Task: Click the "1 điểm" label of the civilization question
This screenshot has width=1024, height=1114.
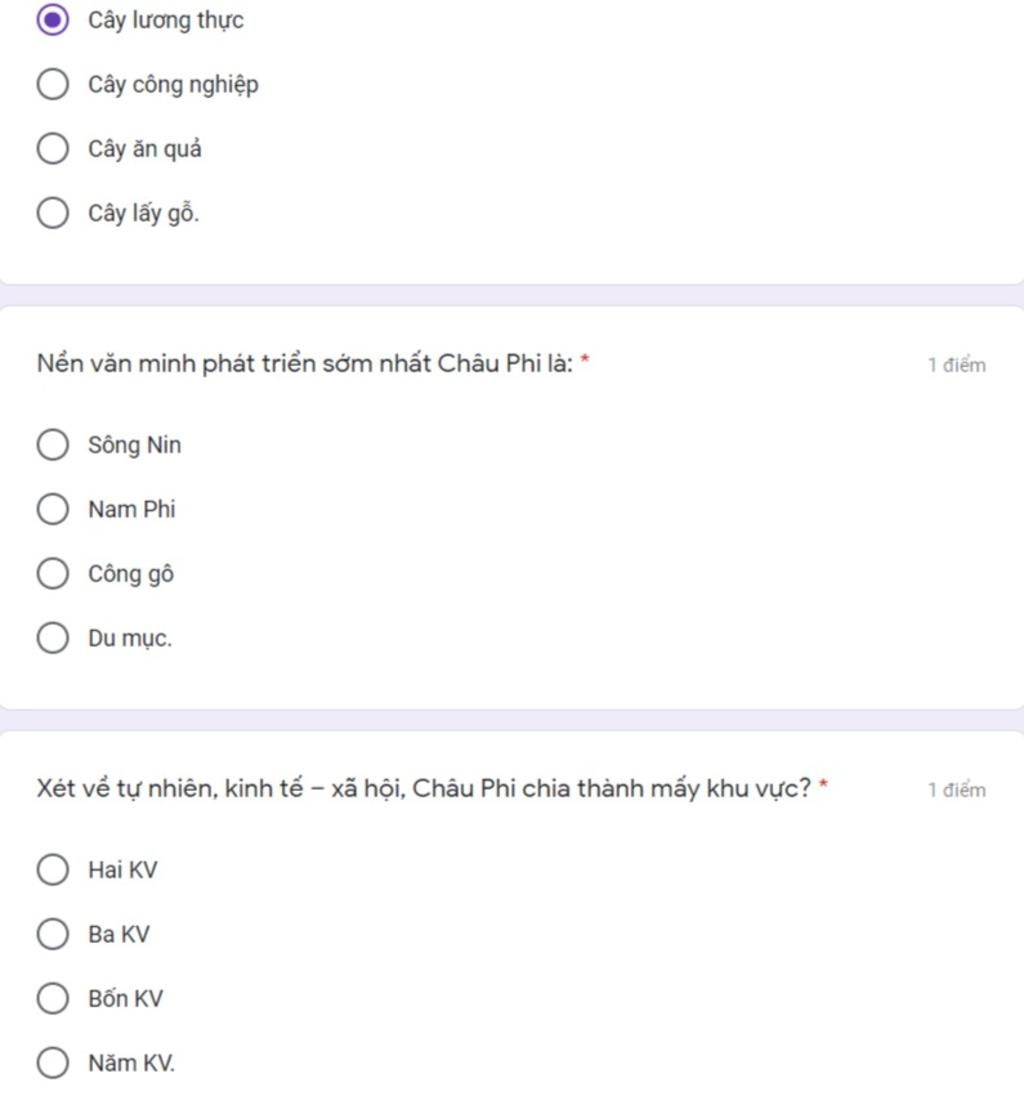Action: (956, 365)
